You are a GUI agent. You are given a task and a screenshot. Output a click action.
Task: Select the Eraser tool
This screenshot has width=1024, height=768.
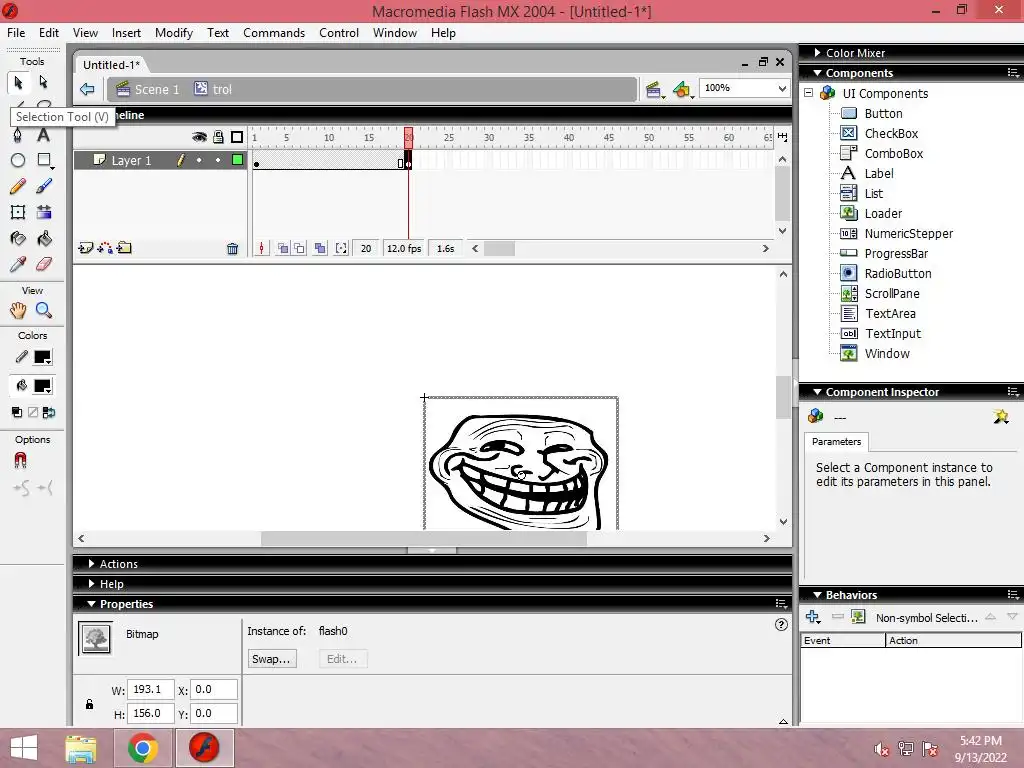44,264
